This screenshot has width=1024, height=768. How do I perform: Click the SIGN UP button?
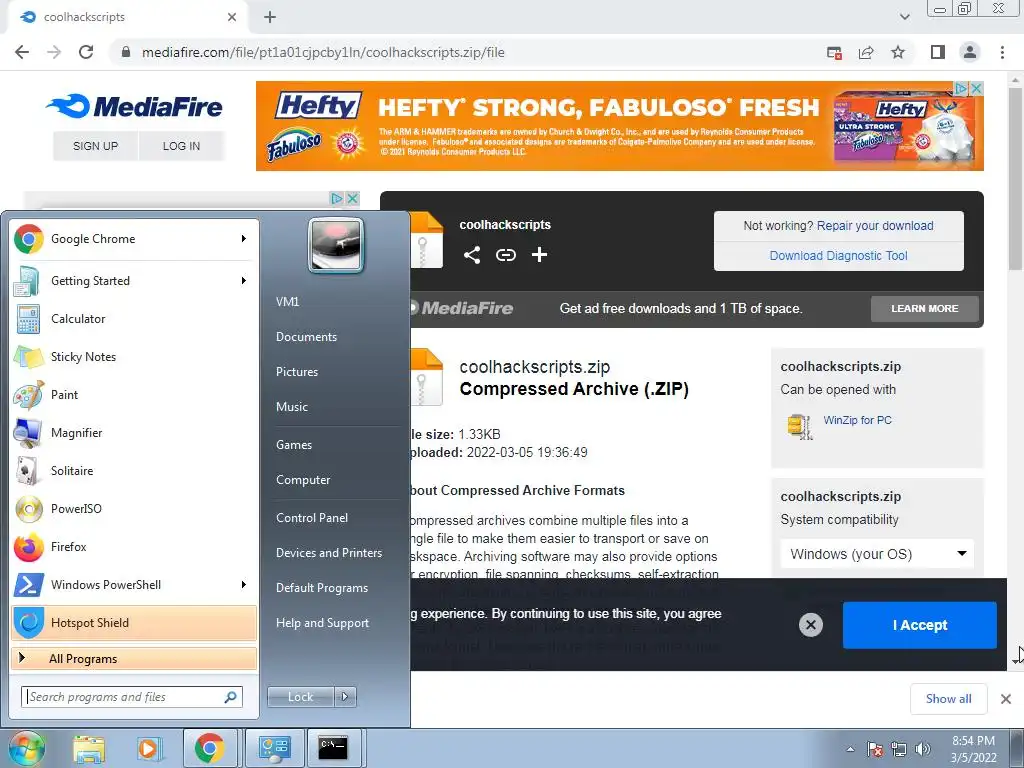click(95, 146)
